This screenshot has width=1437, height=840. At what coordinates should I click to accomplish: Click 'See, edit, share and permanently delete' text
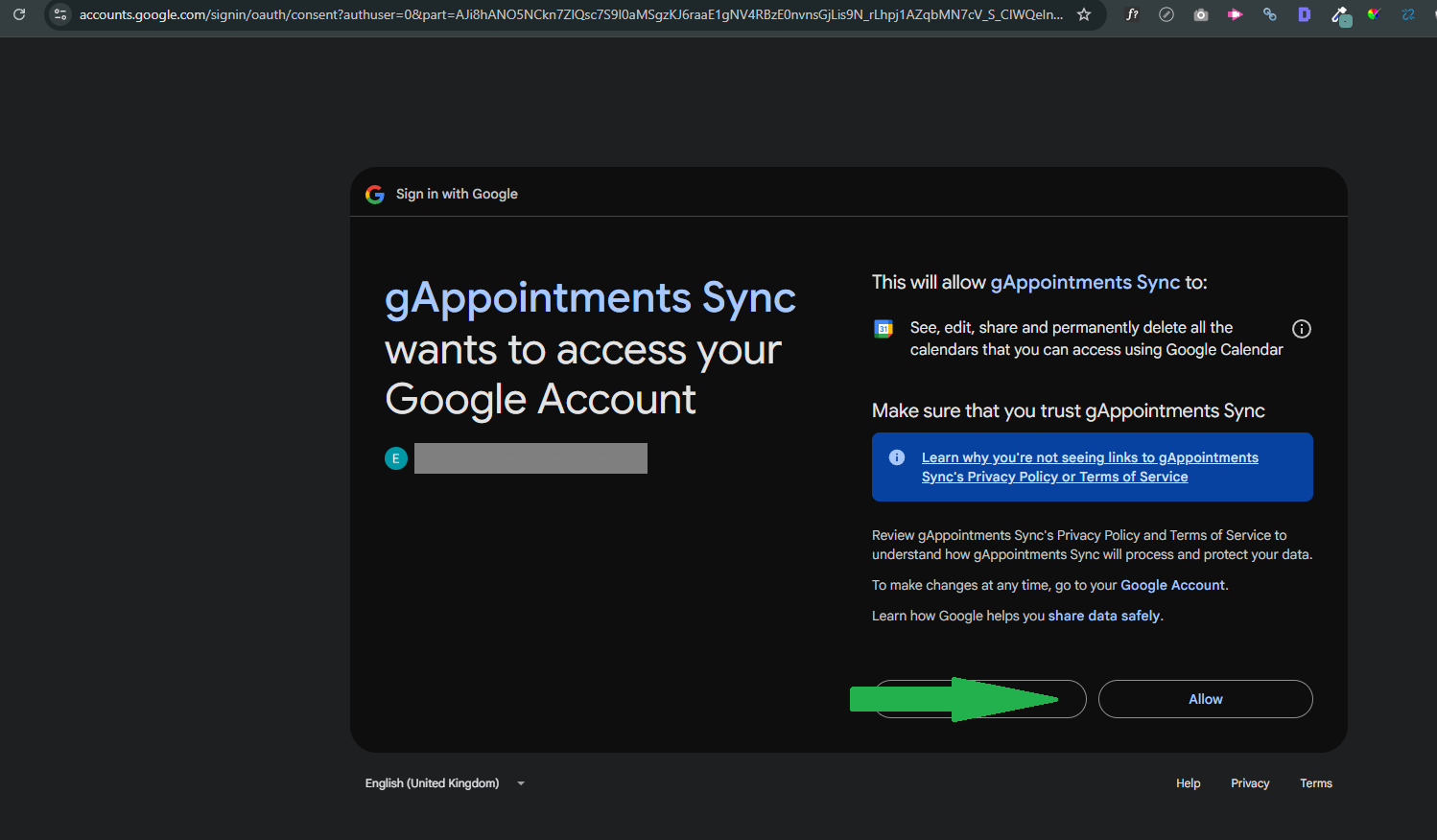click(x=1096, y=338)
